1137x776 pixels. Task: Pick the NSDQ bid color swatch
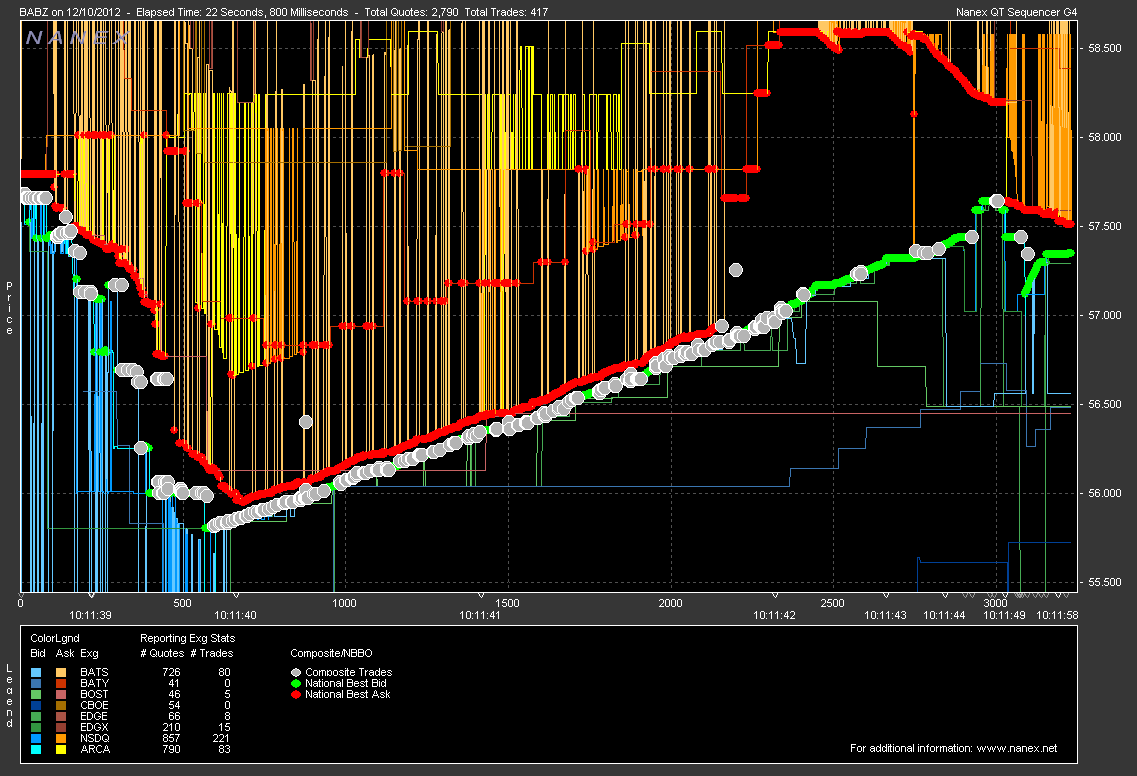[36, 738]
